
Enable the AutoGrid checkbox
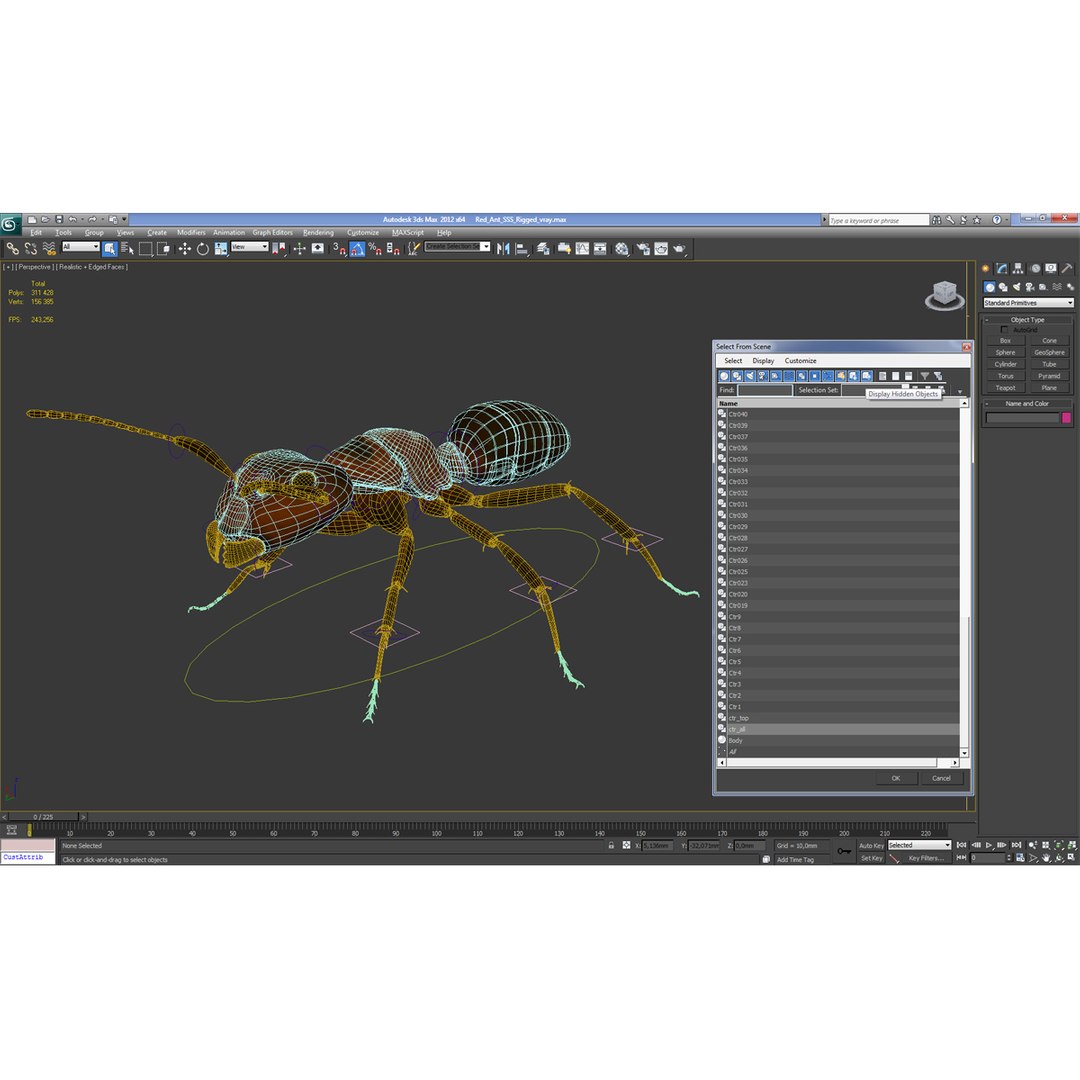(1004, 330)
